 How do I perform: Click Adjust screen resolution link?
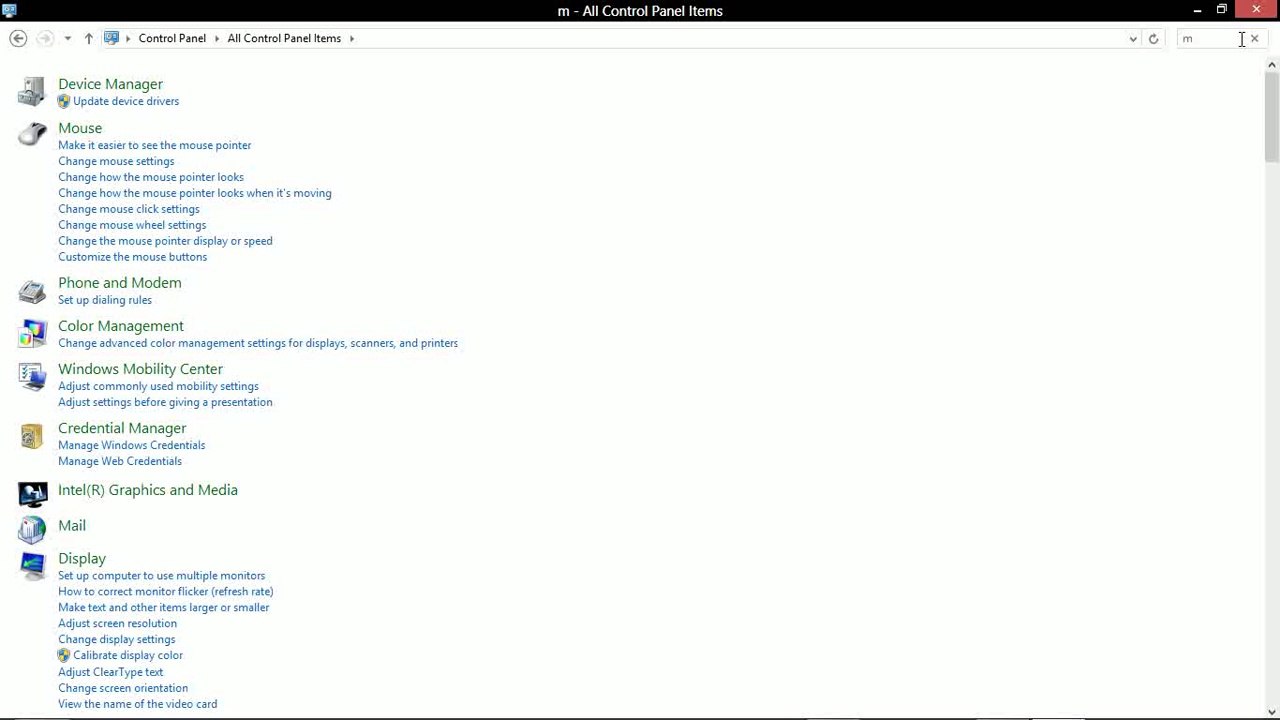coord(118,624)
